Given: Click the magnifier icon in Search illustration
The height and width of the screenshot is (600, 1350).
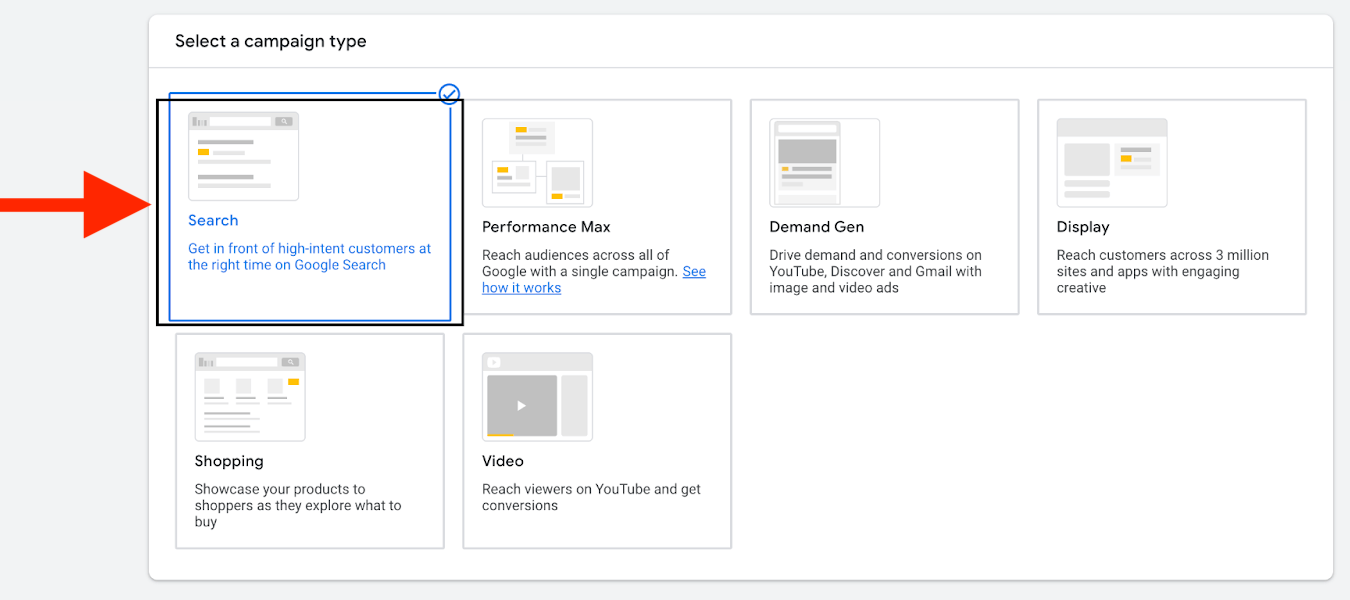Looking at the screenshot, I should pyautogui.click(x=284, y=122).
